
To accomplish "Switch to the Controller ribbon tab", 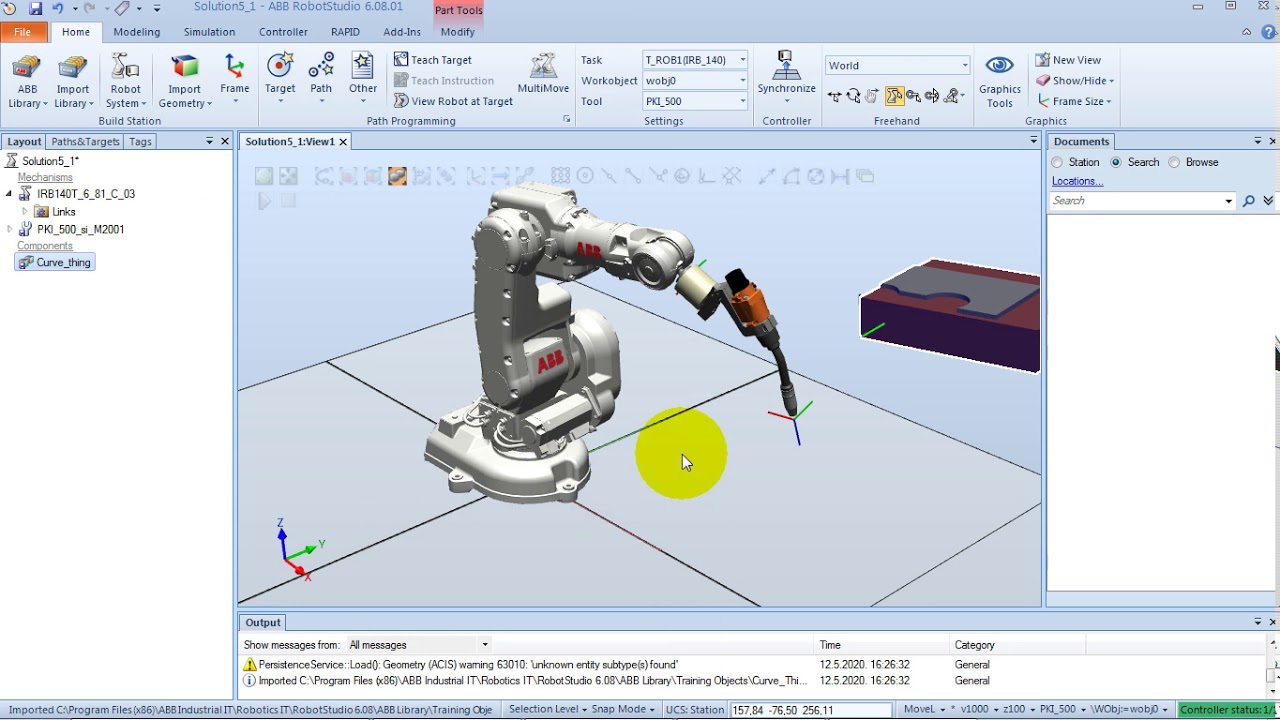I will point(283,32).
